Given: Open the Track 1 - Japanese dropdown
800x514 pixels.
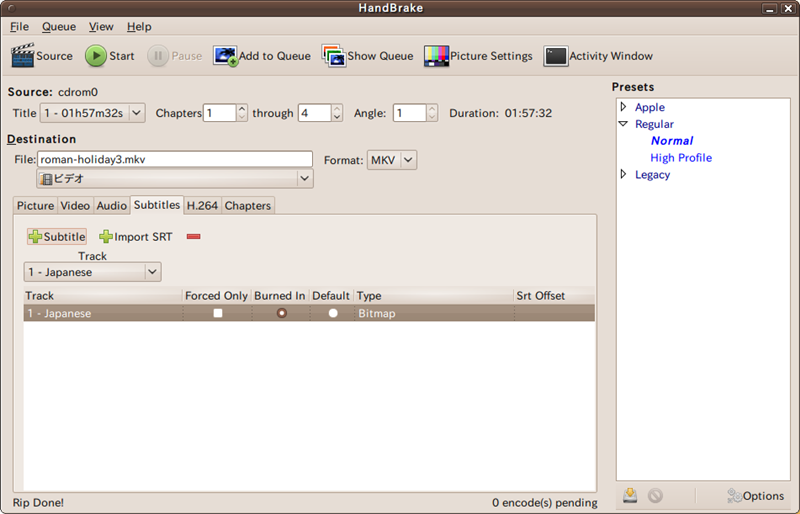Looking at the screenshot, I should [x=92, y=272].
